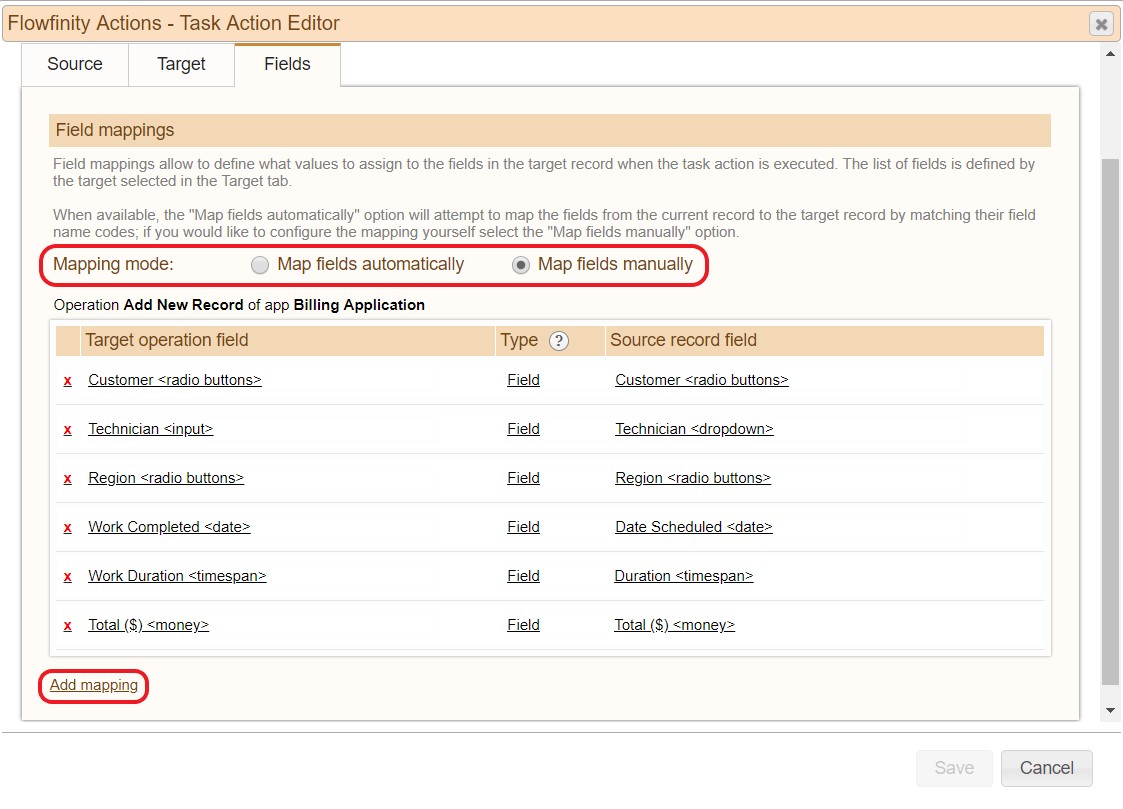The image size is (1123, 809).
Task: Delete the Total ($) mapping row
Action: pyautogui.click(x=68, y=626)
